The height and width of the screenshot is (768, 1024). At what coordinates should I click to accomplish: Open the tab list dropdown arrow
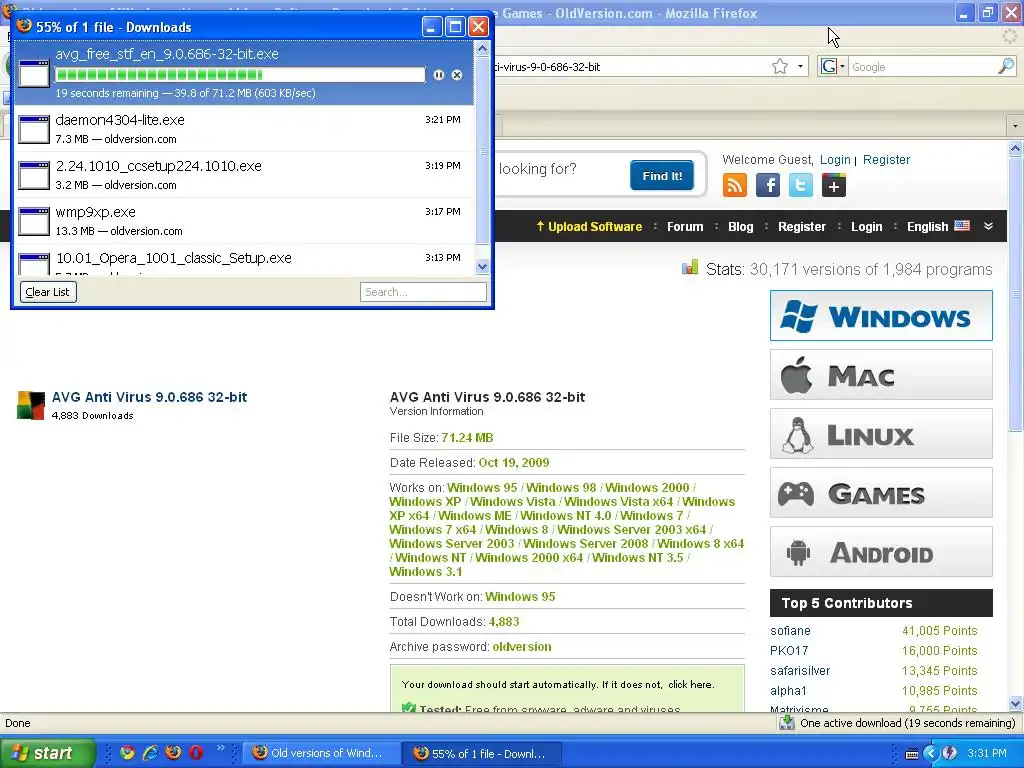pyautogui.click(x=1015, y=125)
